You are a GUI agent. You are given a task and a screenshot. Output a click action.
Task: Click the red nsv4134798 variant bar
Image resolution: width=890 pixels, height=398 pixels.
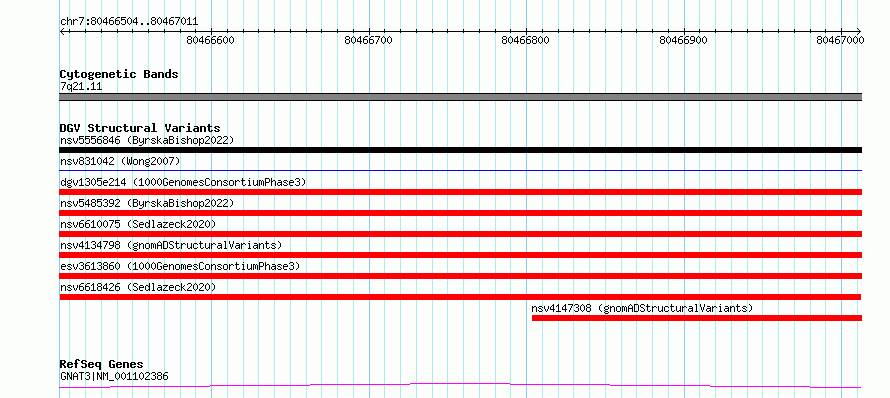[460, 255]
